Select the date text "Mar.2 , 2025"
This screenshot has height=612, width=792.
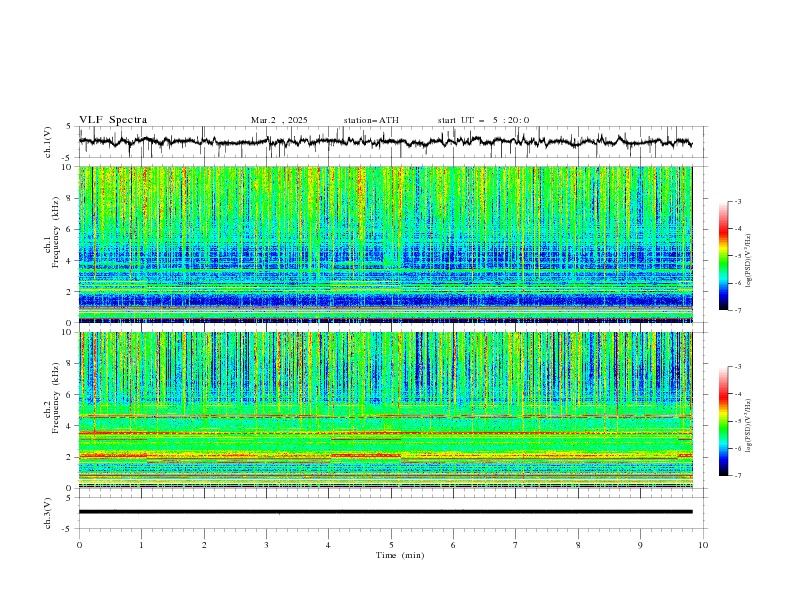click(279, 120)
